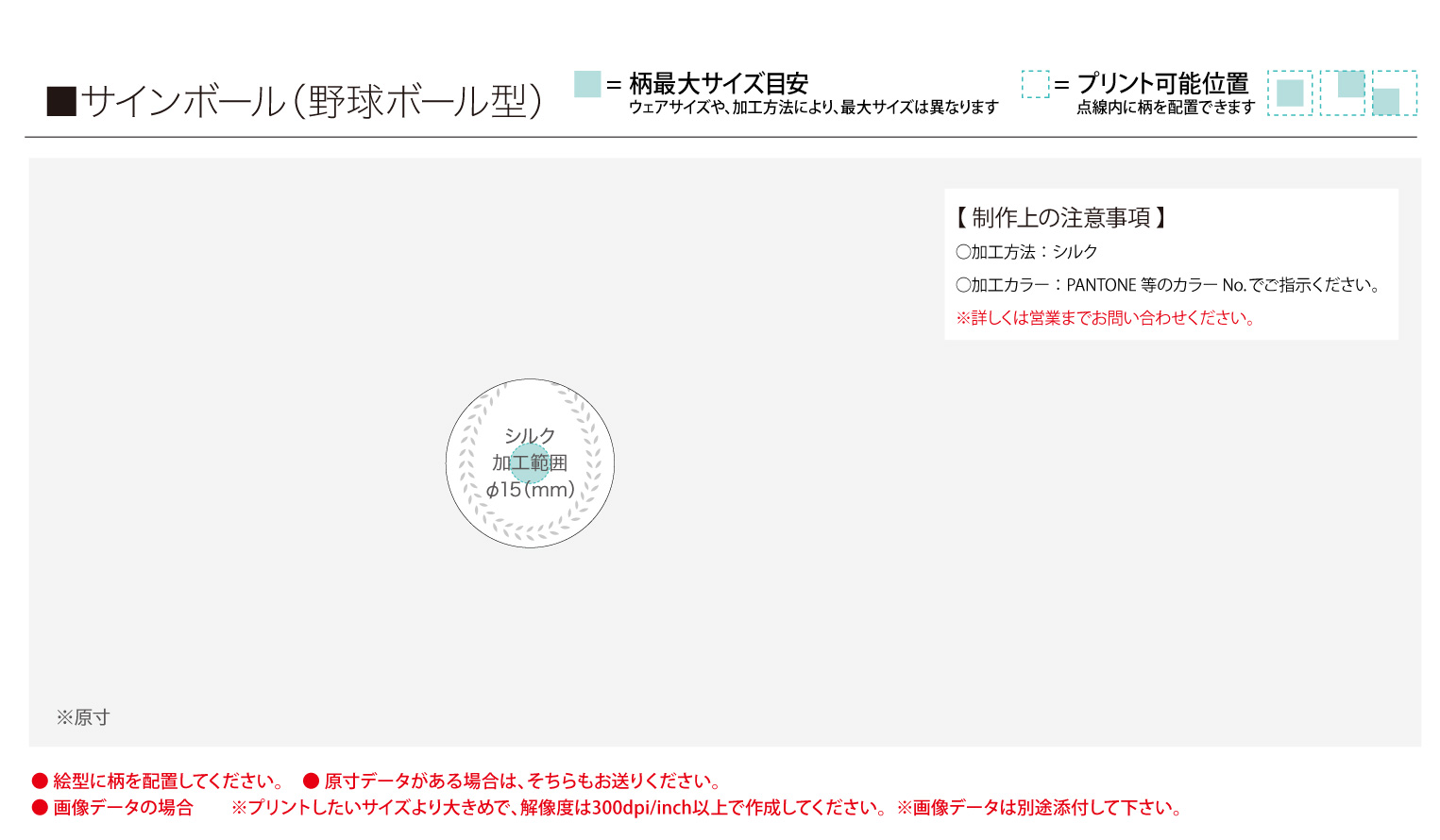Click the サインボール(野球ボール型) title text
The width and height of the screenshot is (1440, 840).
point(312,101)
